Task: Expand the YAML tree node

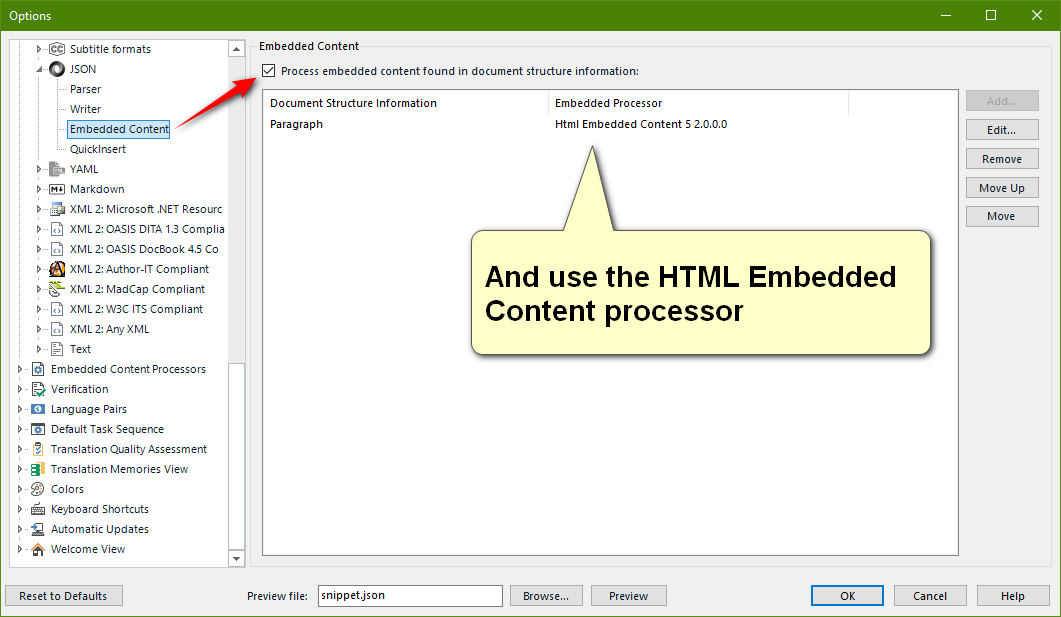Action: (x=39, y=169)
